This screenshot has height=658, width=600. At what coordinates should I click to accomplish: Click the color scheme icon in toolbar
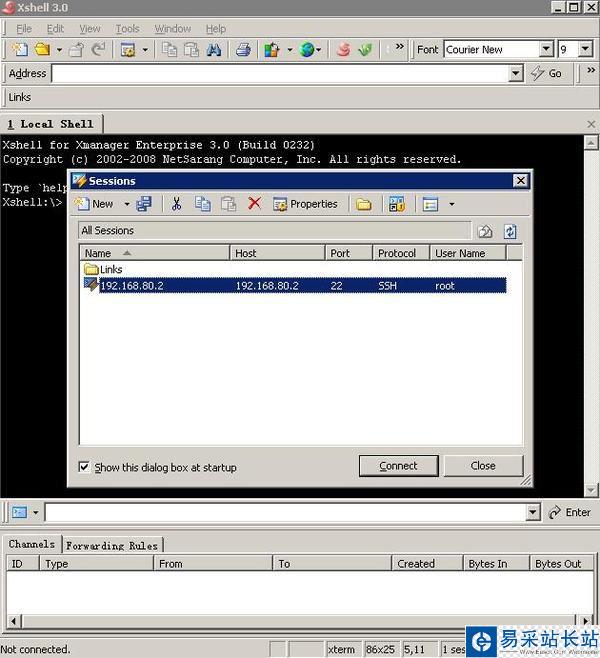[272, 50]
